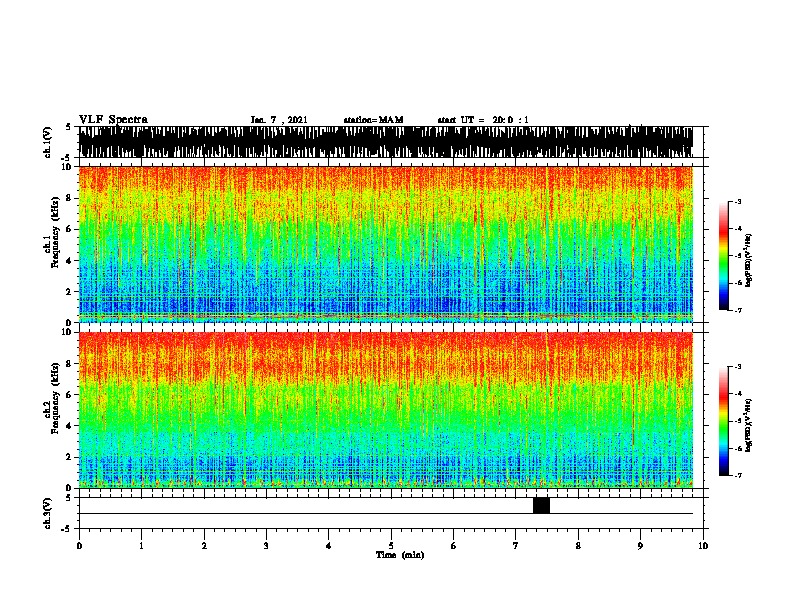Click time axis tick label "9"
Image resolution: width=792 pixels, height=612 pixels.
(640, 545)
